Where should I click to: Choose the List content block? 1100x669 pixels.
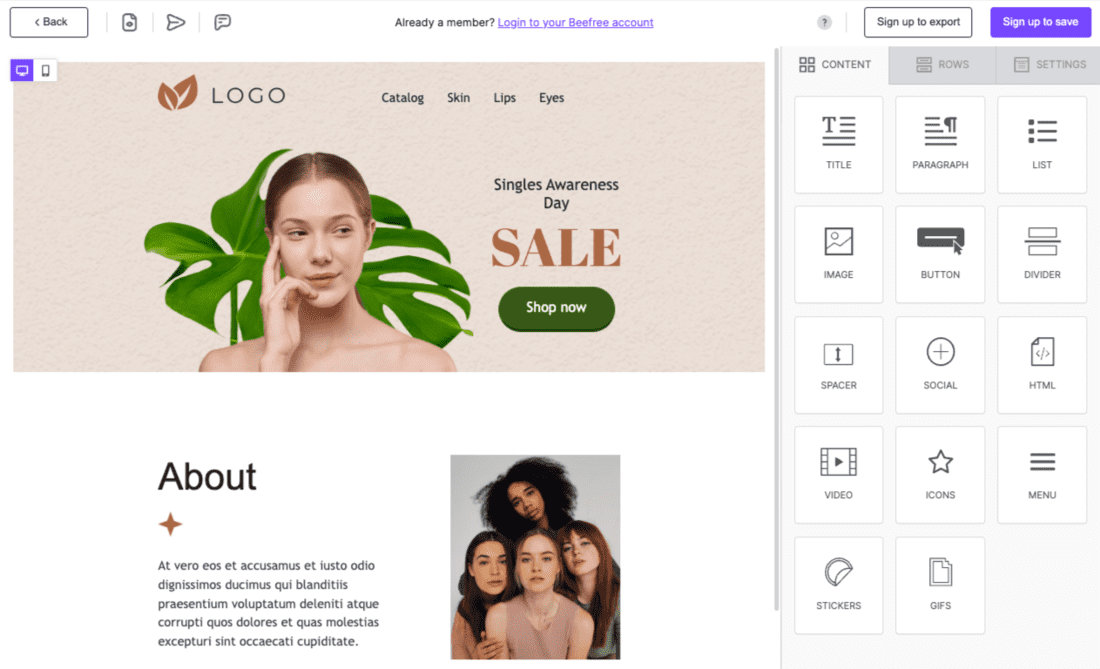point(1042,144)
